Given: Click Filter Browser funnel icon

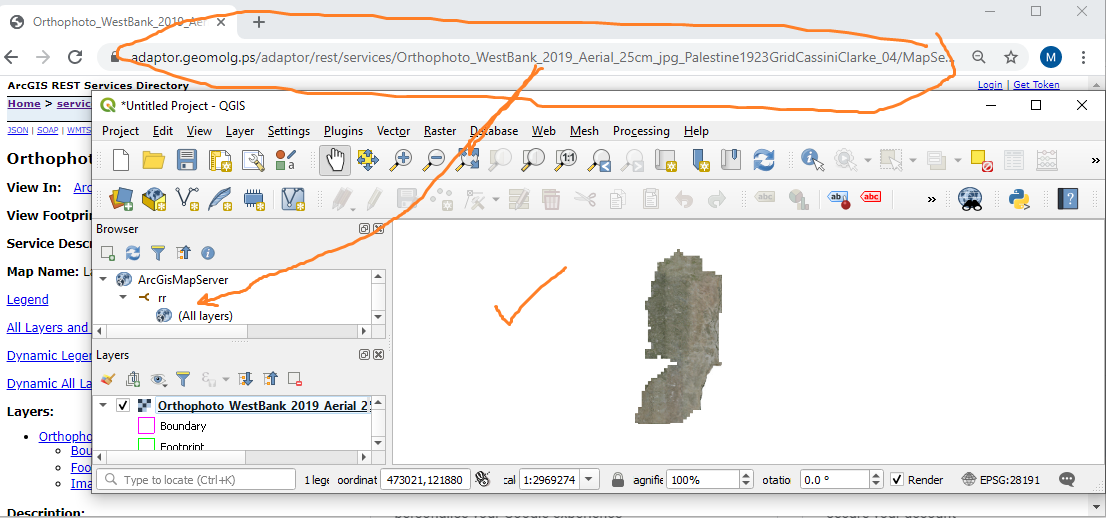Looking at the screenshot, I should click(158, 253).
